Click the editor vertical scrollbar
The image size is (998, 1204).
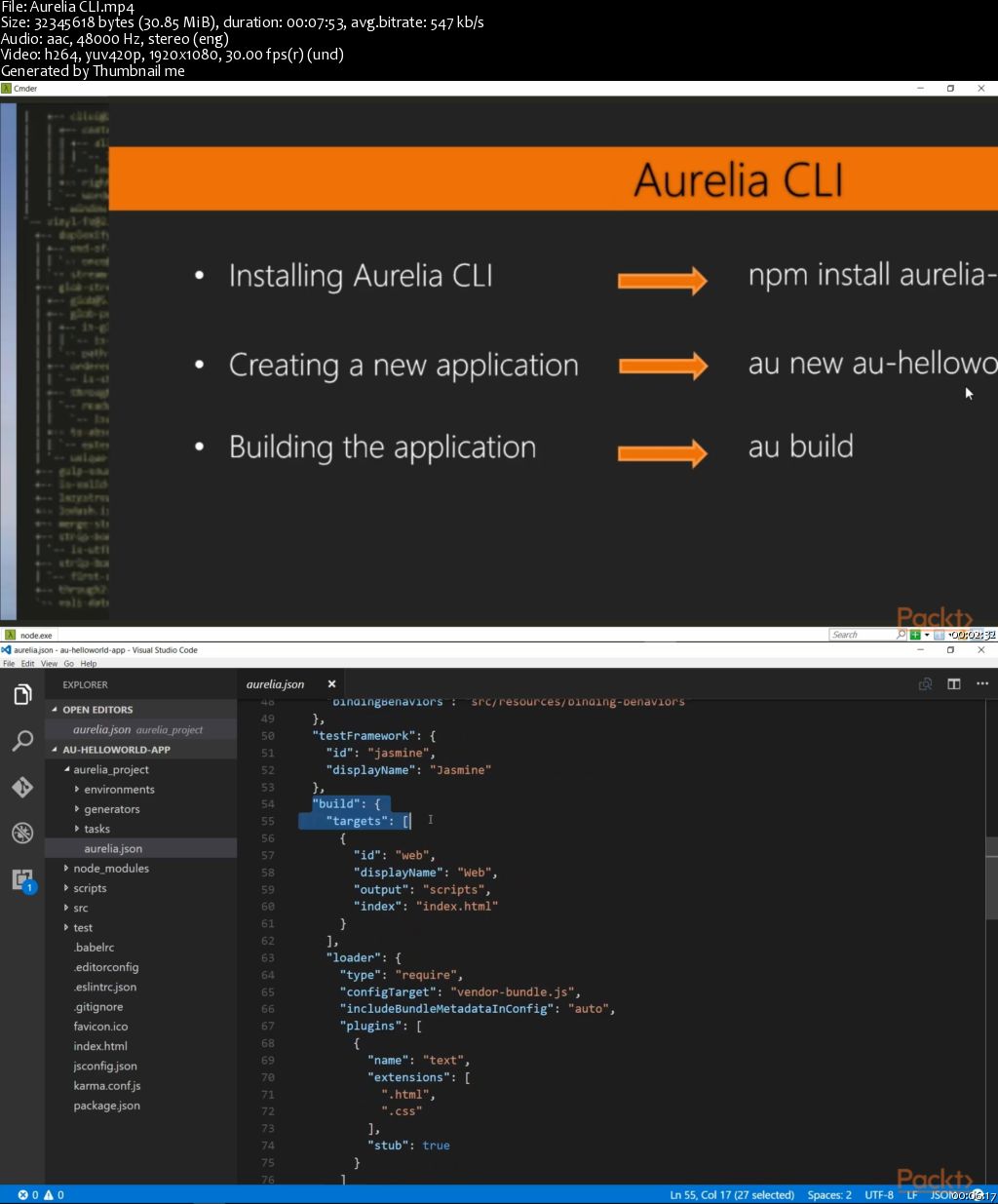tap(992, 877)
